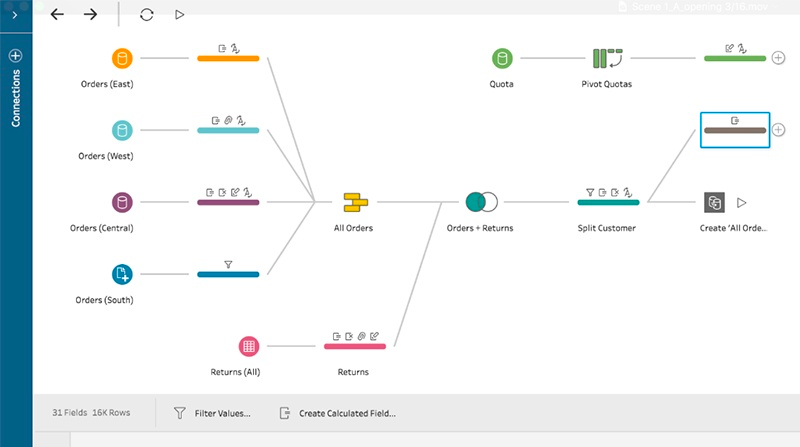Select the Orders (South) input step
The height and width of the screenshot is (447, 800).
(x=122, y=274)
